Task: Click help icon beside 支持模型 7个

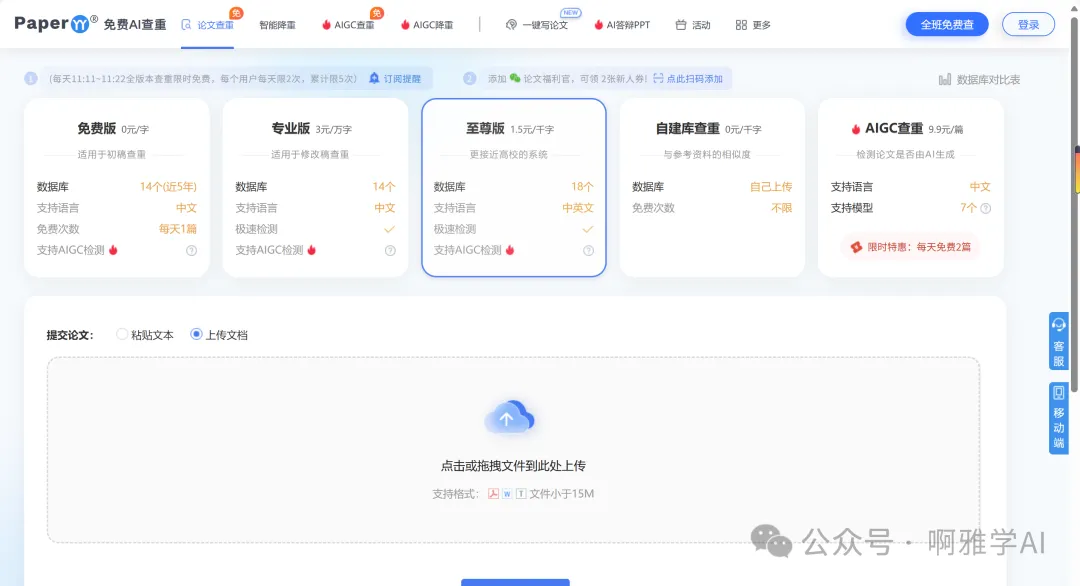Action: click(986, 208)
